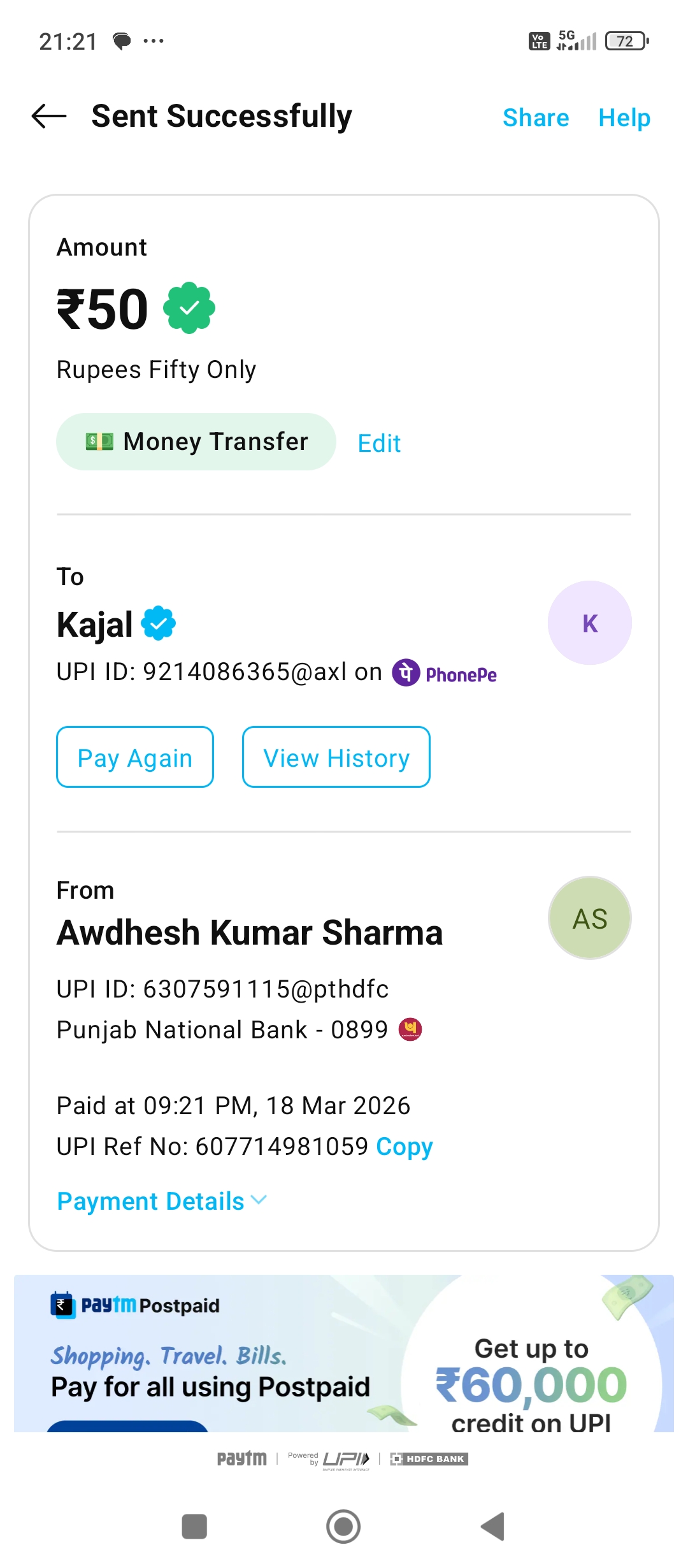Edit the Money Transfer tag
Image resolution: width=688 pixels, height=1568 pixels.
click(x=379, y=443)
